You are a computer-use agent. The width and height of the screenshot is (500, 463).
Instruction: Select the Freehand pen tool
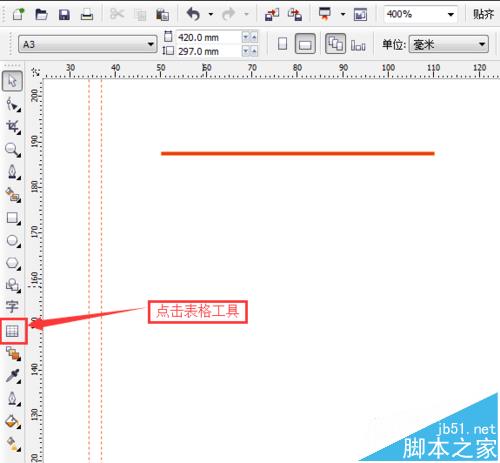[13, 172]
